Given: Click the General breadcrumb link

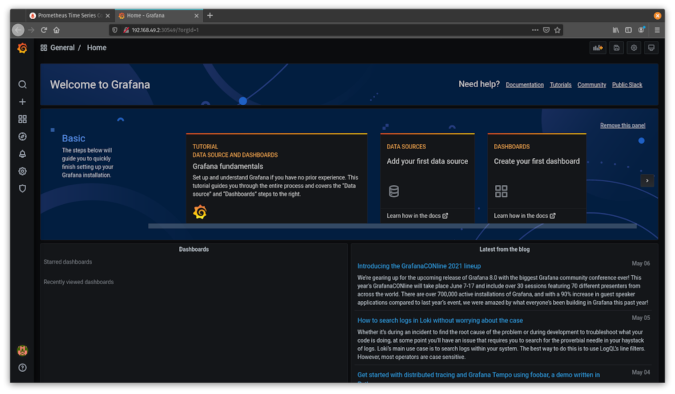Looking at the screenshot, I should tap(62, 48).
